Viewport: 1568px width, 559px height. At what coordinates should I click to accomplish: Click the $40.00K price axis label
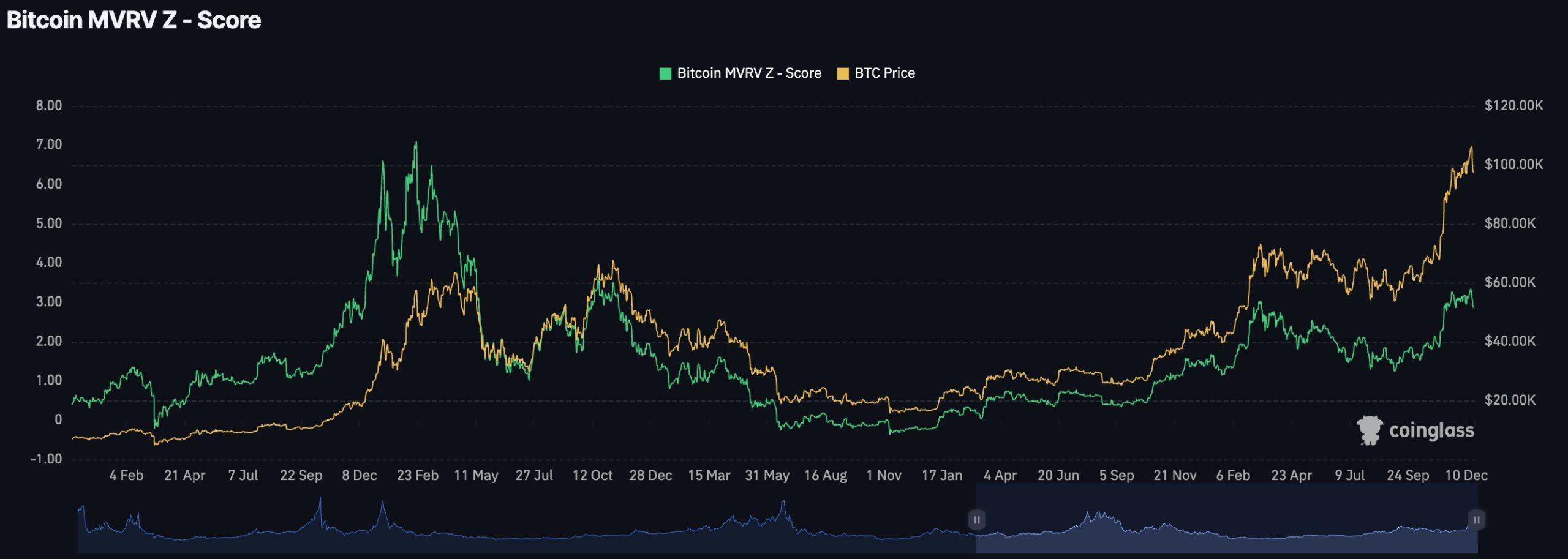click(x=1510, y=341)
